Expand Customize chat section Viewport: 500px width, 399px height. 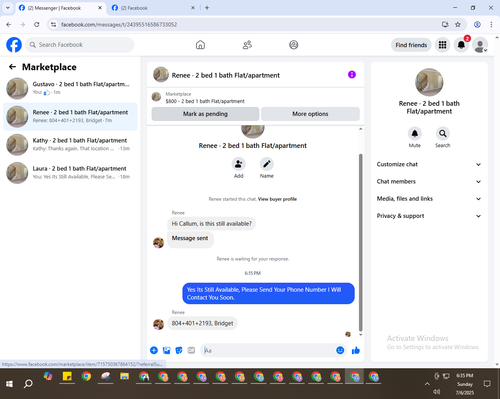(x=429, y=164)
